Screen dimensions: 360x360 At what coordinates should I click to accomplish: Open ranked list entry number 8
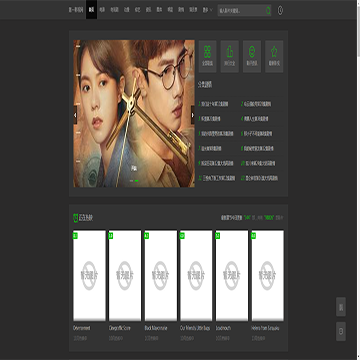pyautogui.click(x=258, y=148)
